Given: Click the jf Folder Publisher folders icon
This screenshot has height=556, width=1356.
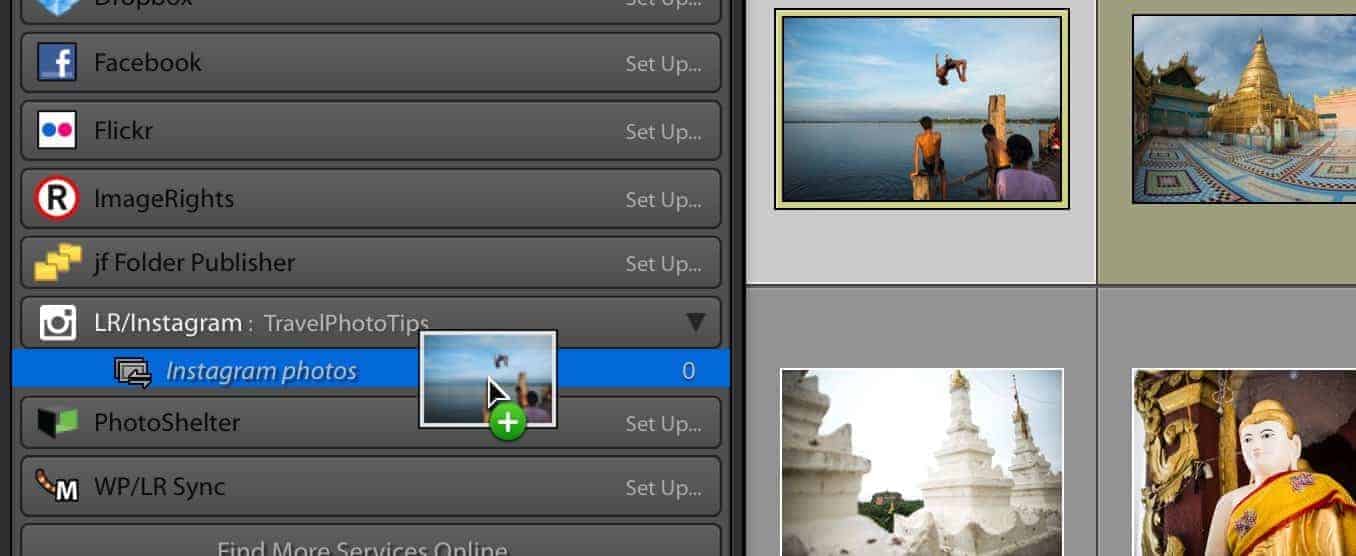Looking at the screenshot, I should 57,263.
